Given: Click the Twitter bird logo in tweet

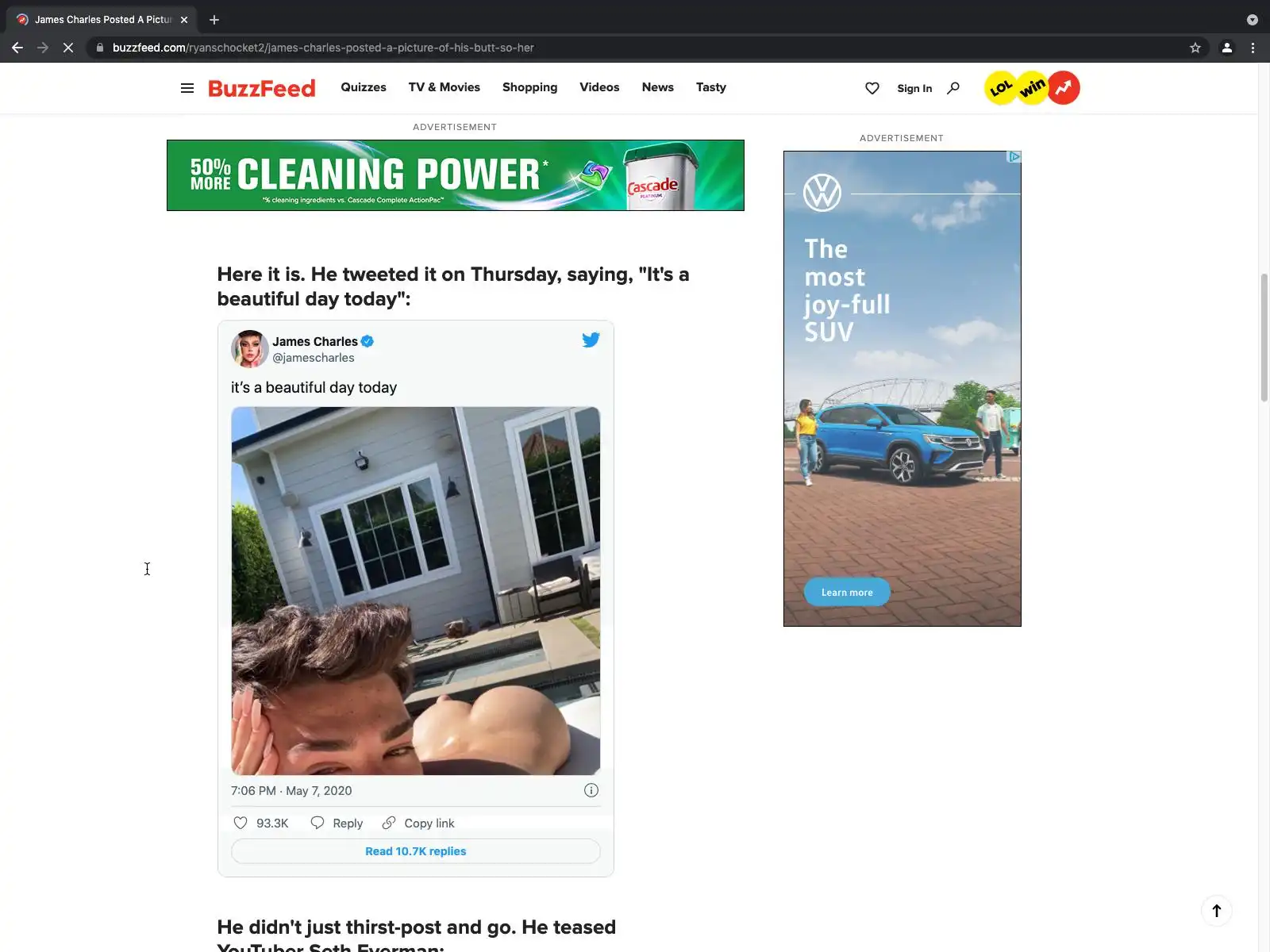Looking at the screenshot, I should point(591,340).
